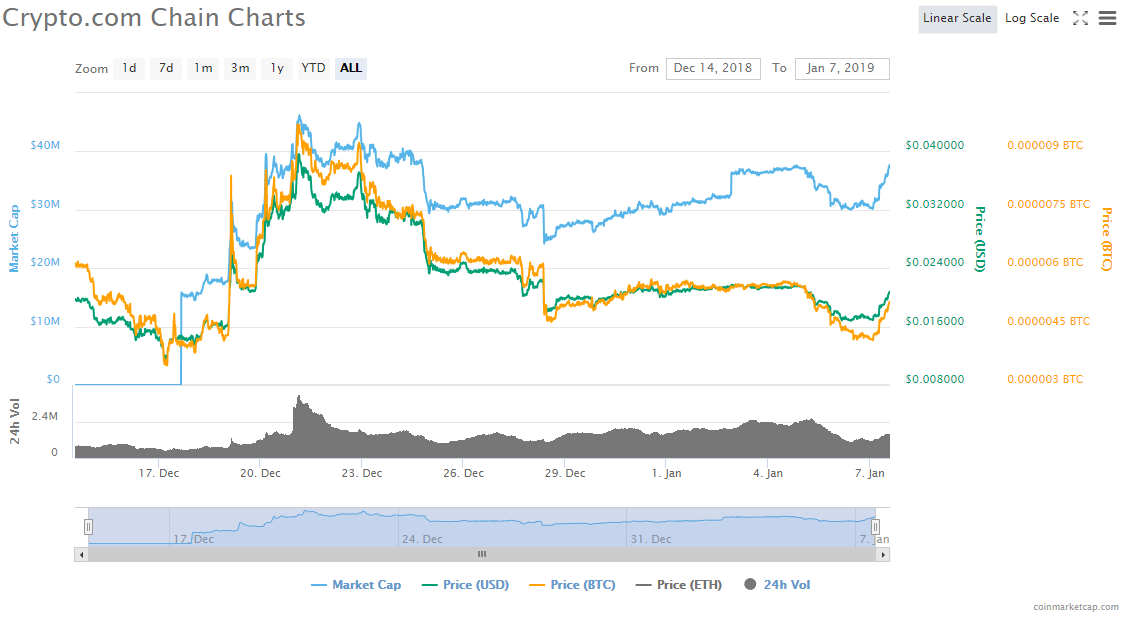Click the 31. Dec label in navigator
1127x621 pixels.
651,539
